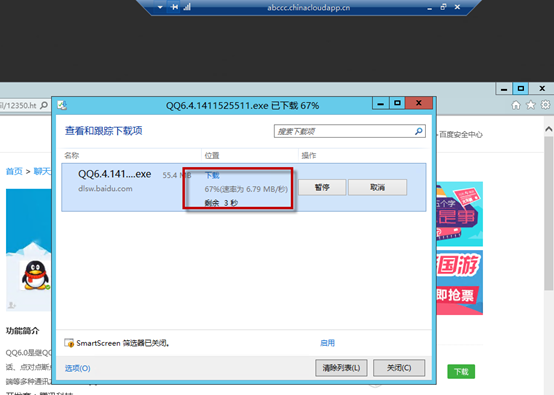Open browser Favorites star icon
Screen dimensions: 554x395
tap(531, 105)
